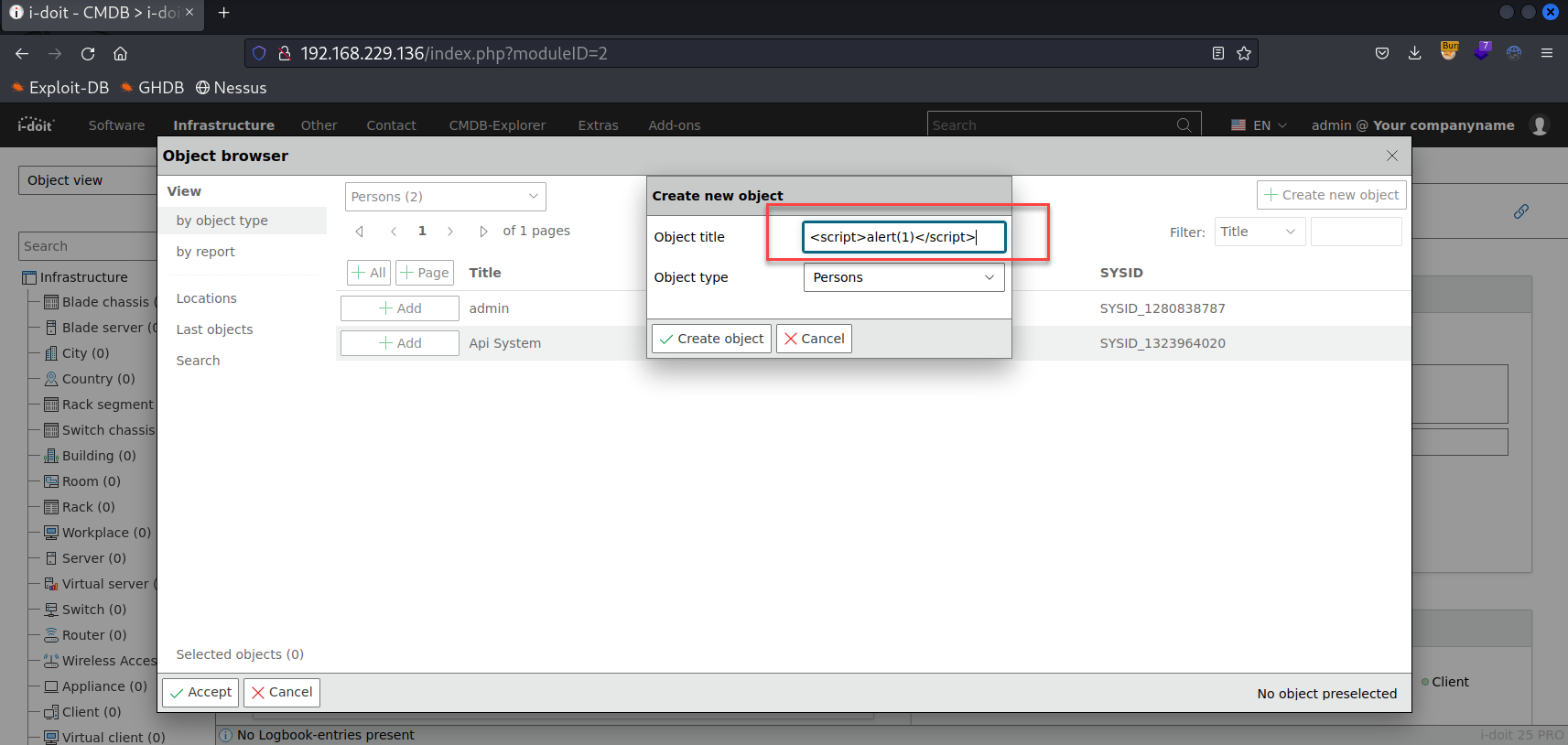Open the Filter Title dropdown

[x=1260, y=232]
